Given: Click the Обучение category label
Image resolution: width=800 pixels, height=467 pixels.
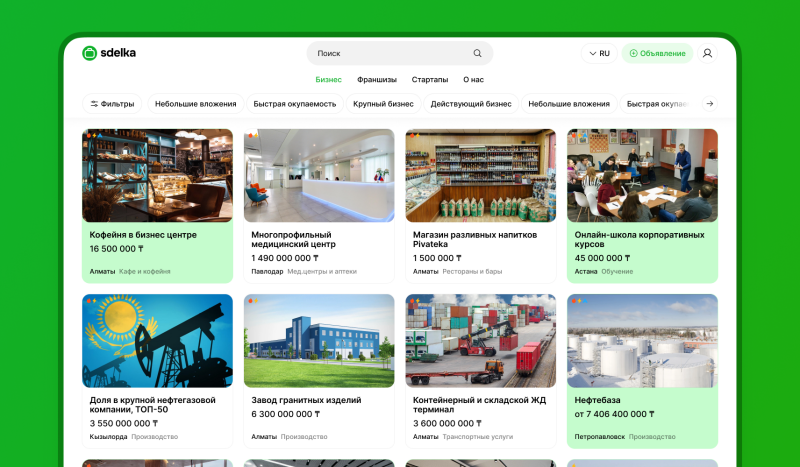Looking at the screenshot, I should [x=617, y=272].
